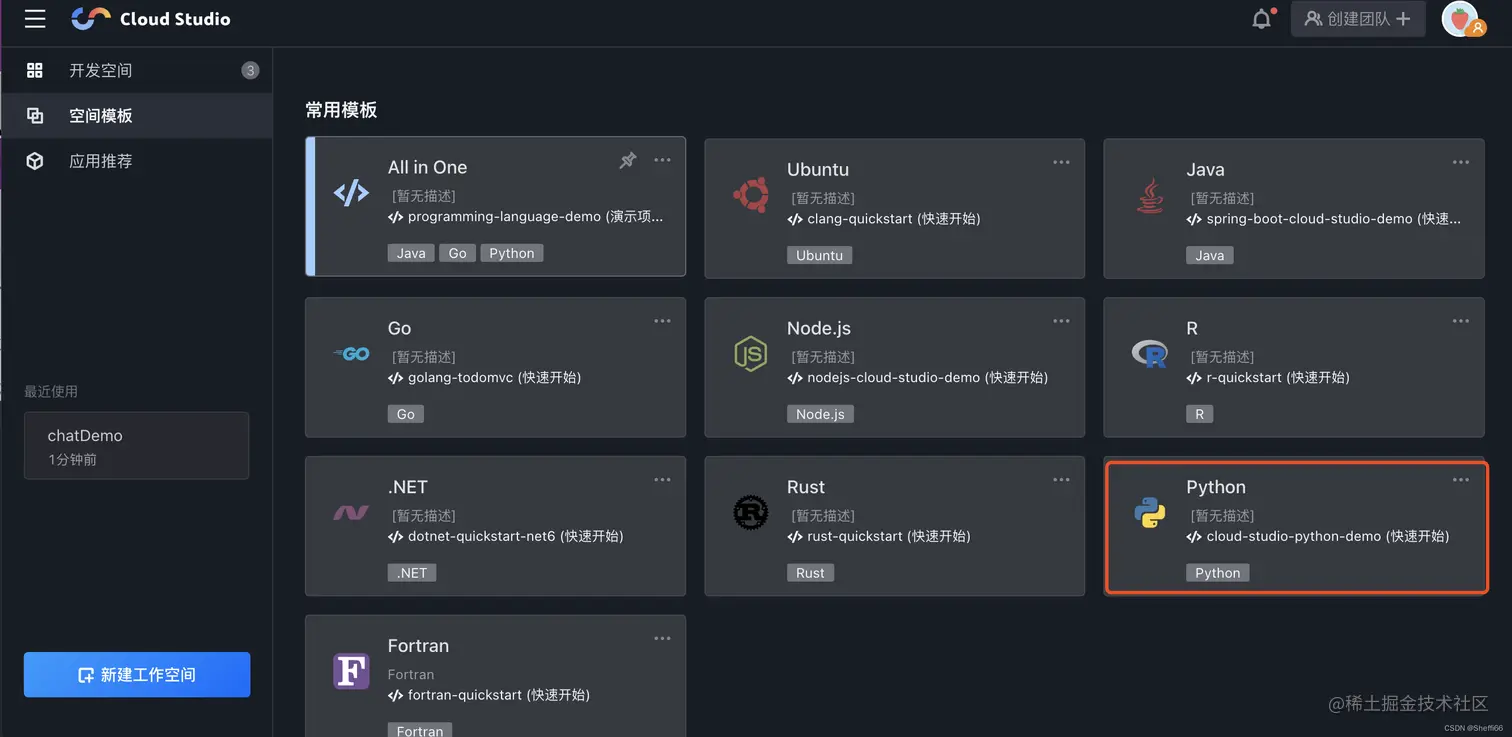Viewport: 1512px width, 737px height.
Task: Open Go card's three-dot menu
Action: click(x=662, y=321)
